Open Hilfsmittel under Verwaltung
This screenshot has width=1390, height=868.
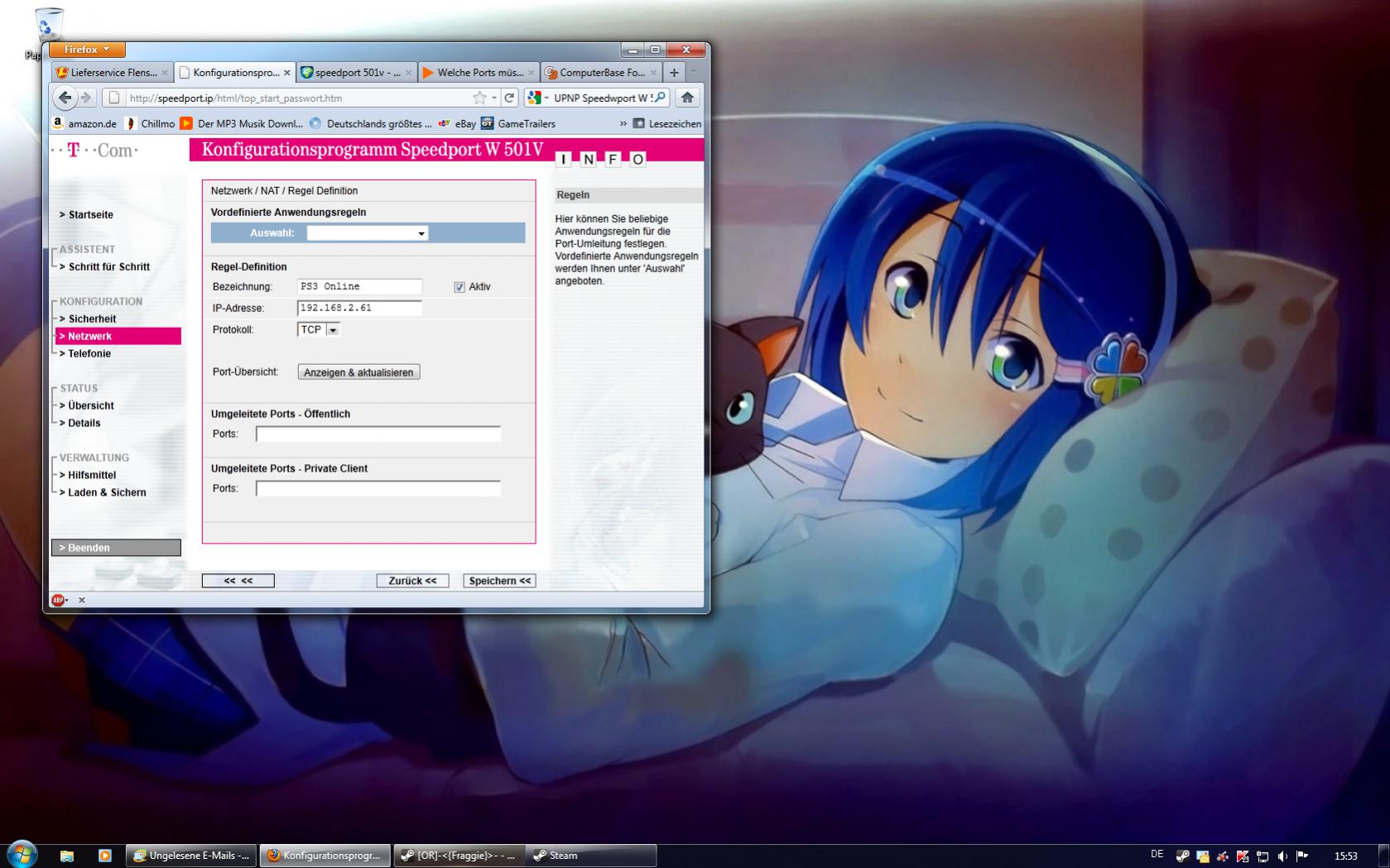(x=91, y=476)
